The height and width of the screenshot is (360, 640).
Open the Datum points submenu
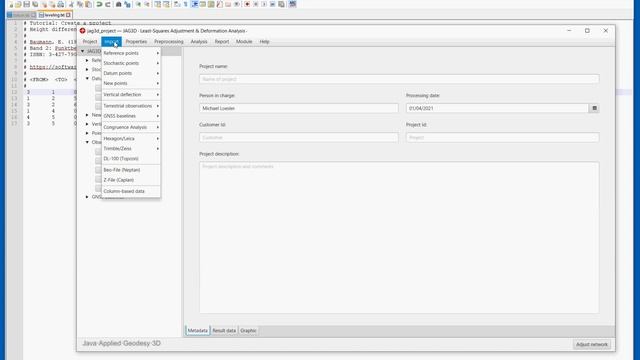[x=131, y=73]
